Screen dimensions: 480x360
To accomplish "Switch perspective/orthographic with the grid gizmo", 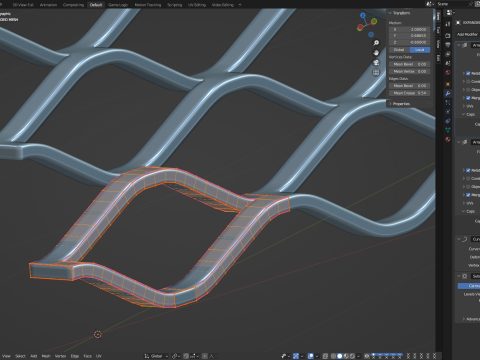I will pos(376,72).
